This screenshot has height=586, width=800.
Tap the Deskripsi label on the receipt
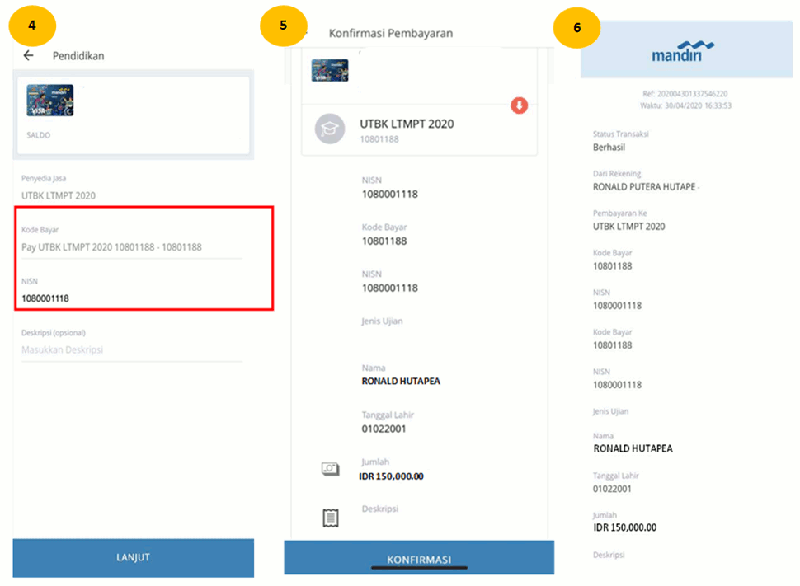608,554
